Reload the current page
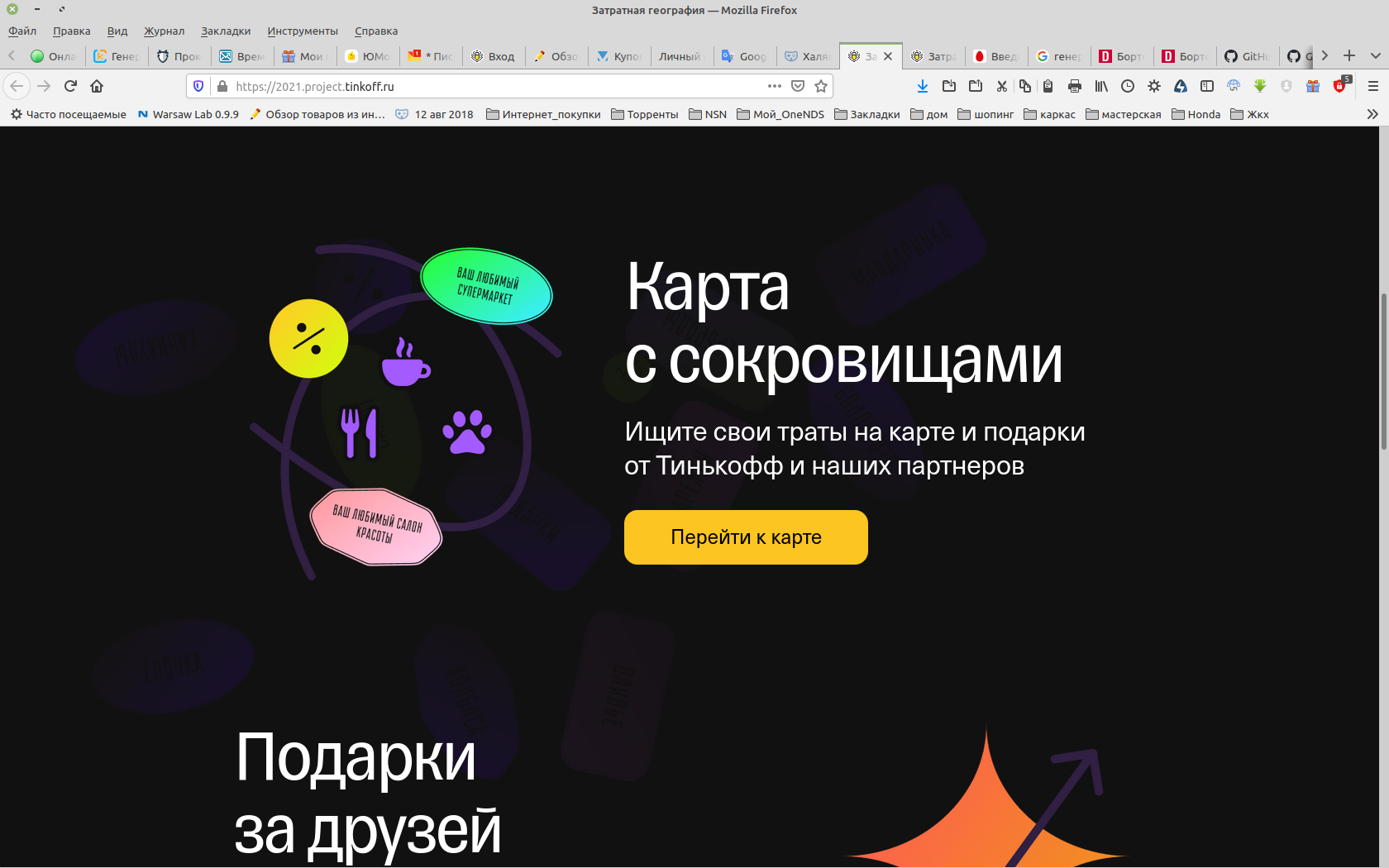1389x868 pixels. [x=70, y=86]
